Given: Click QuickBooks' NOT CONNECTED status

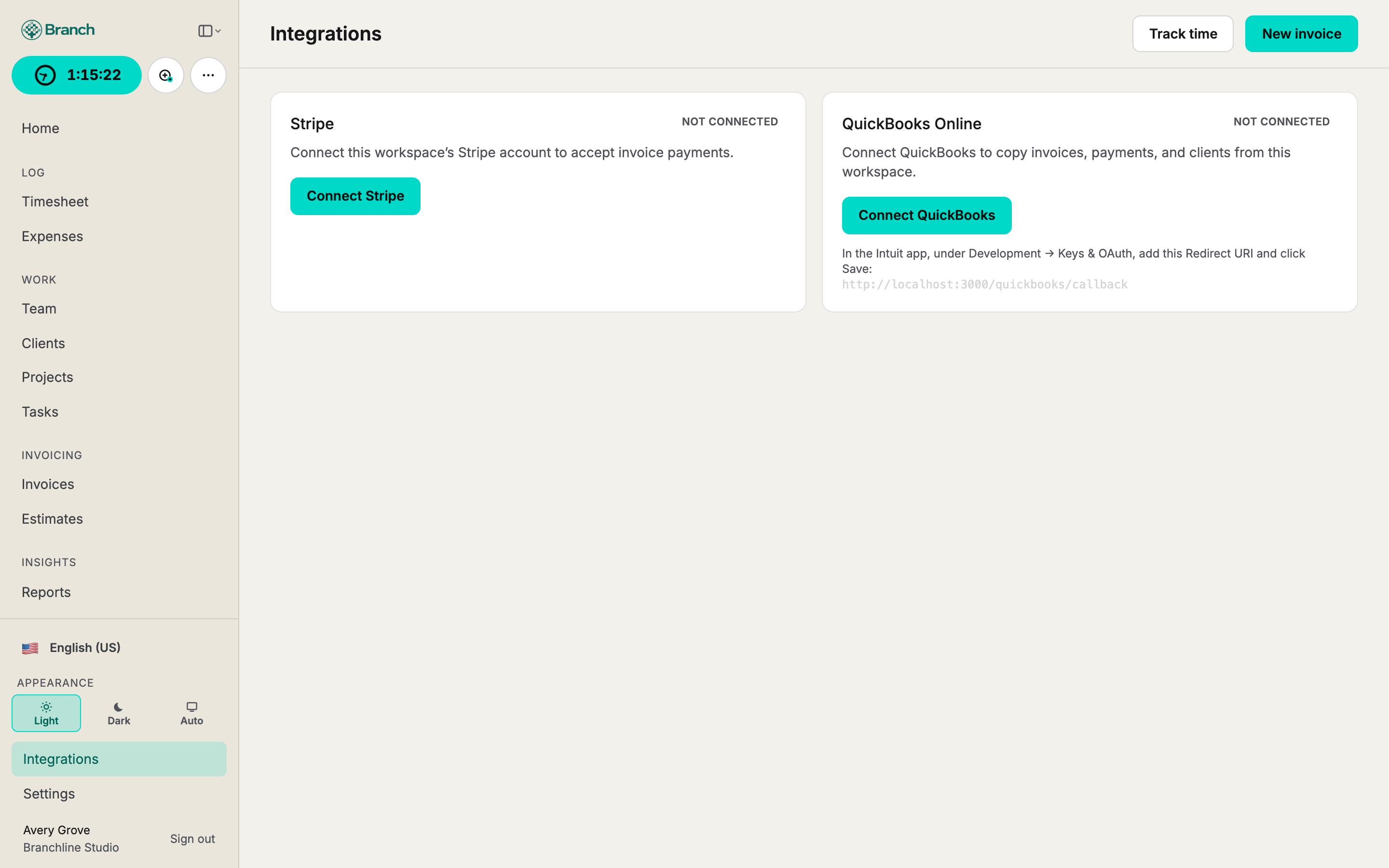Looking at the screenshot, I should (1281, 122).
